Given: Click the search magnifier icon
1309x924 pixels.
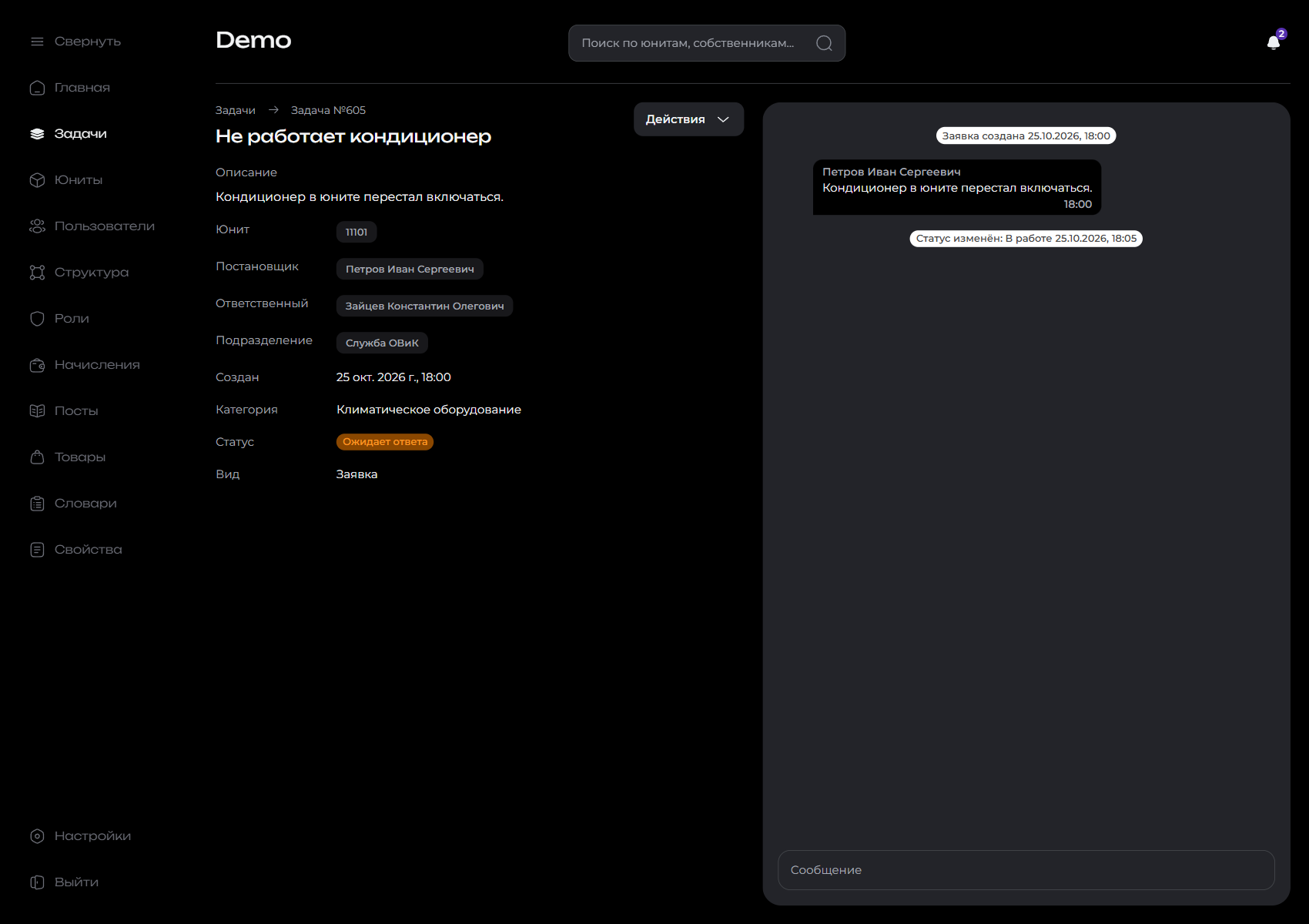Looking at the screenshot, I should (x=824, y=43).
